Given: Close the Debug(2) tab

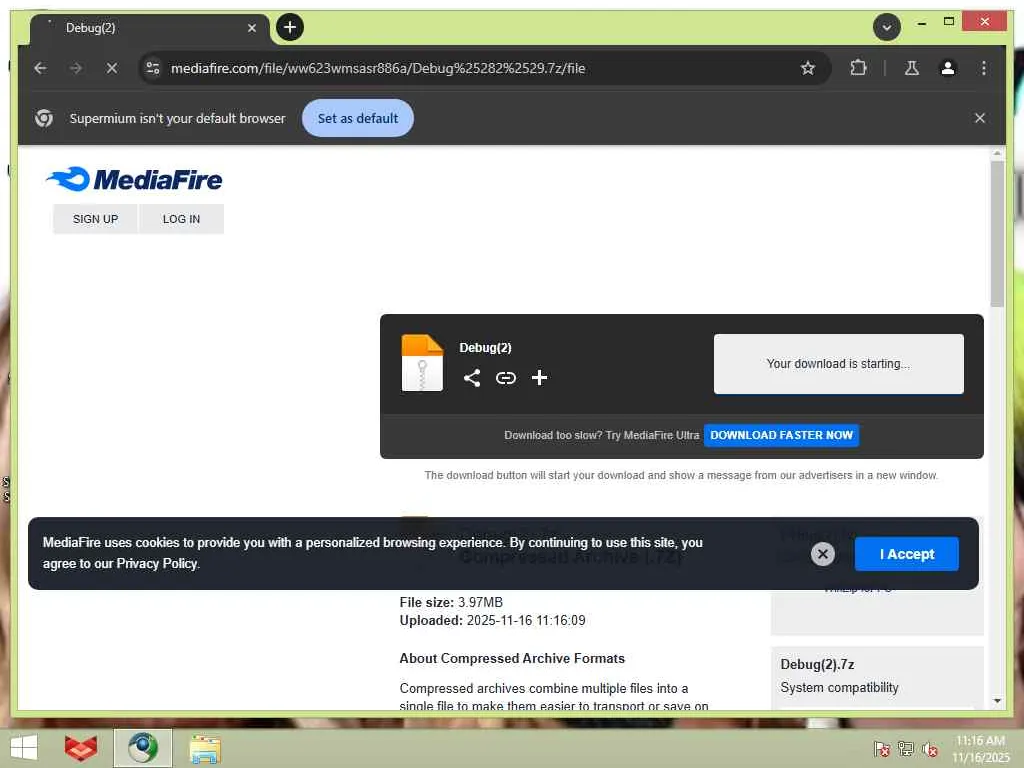Looking at the screenshot, I should pos(251,28).
